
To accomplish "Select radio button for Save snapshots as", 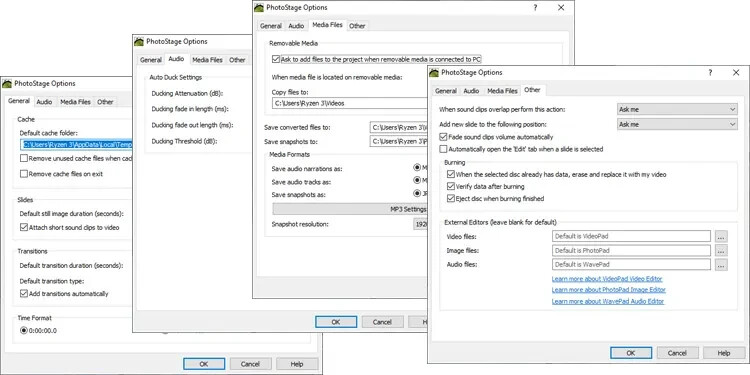I will pyautogui.click(x=417, y=194).
